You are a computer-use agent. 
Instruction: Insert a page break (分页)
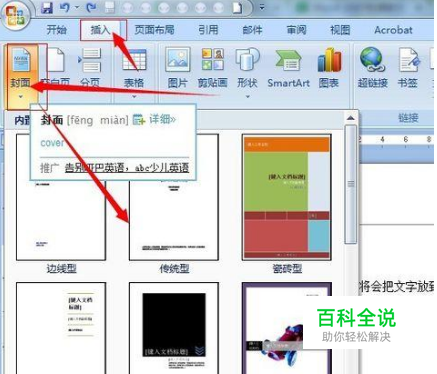point(90,68)
